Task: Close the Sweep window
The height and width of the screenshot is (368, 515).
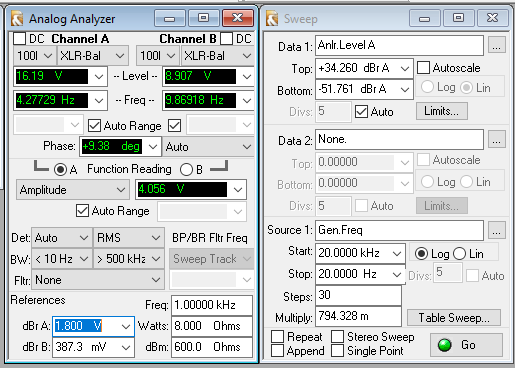Action: coord(492,18)
